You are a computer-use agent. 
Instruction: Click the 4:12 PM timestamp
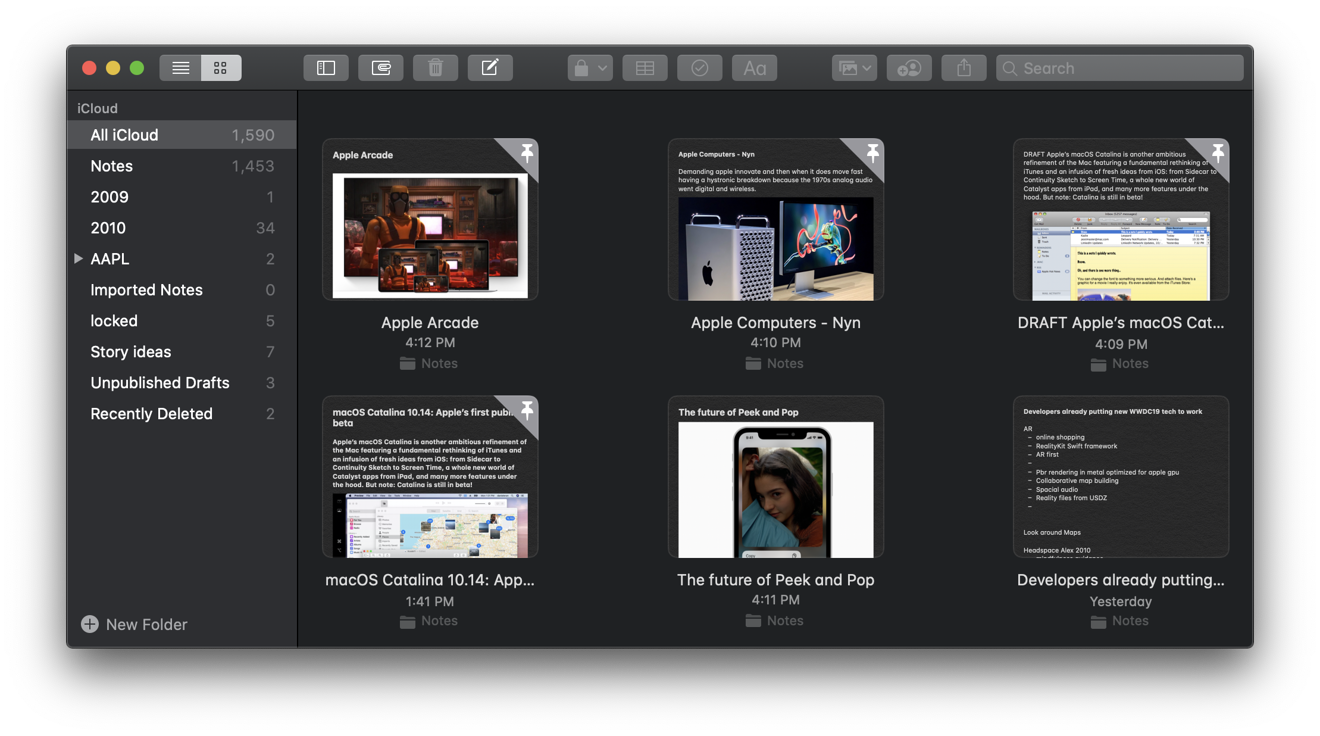(x=430, y=343)
